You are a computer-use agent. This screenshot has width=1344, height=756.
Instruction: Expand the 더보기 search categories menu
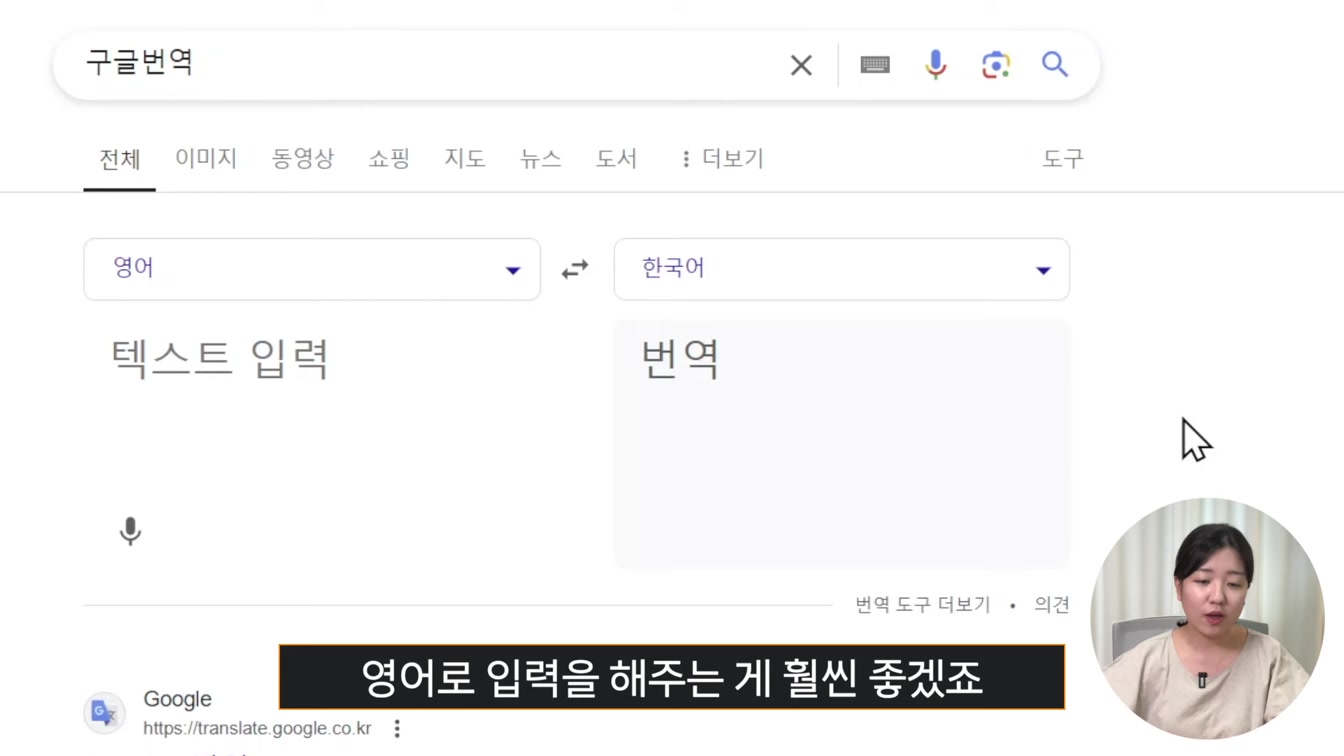coord(722,159)
